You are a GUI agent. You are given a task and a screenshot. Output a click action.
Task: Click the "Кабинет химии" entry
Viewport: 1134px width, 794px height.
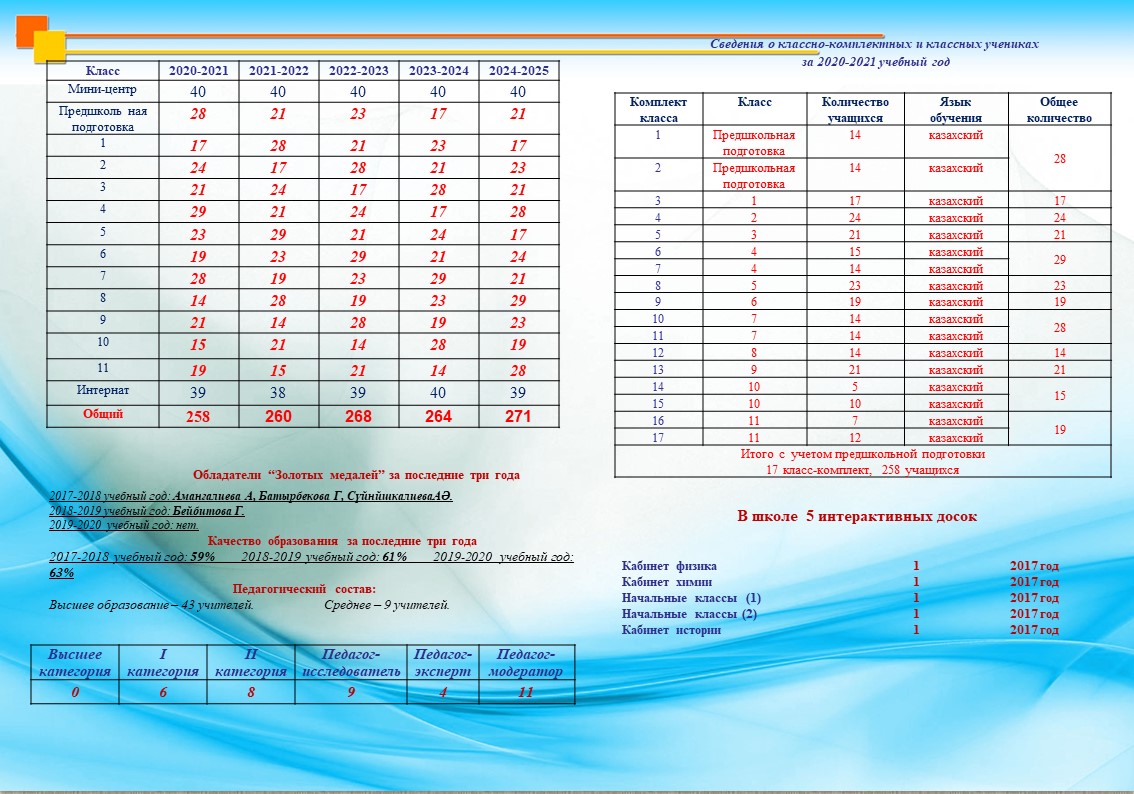click(667, 582)
